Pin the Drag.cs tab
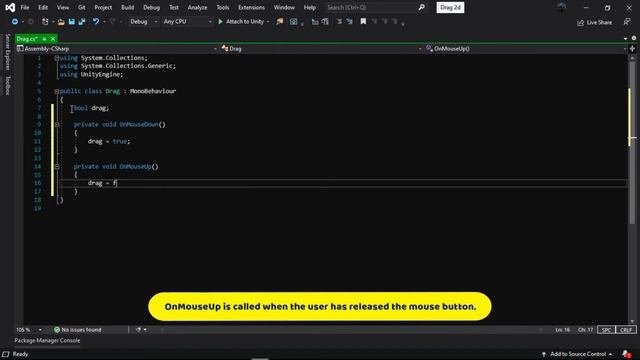 44,39
